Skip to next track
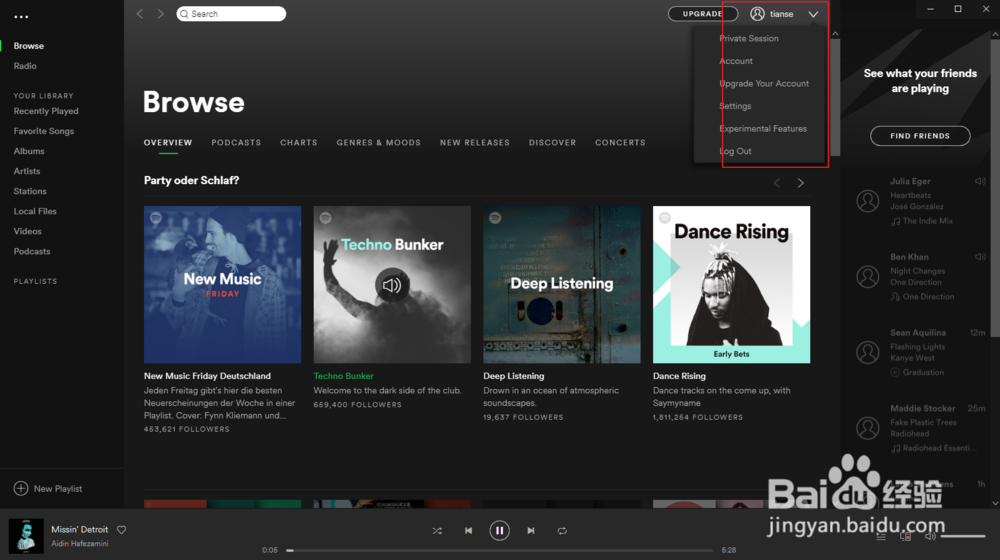This screenshot has height=560, width=1000. (531, 531)
